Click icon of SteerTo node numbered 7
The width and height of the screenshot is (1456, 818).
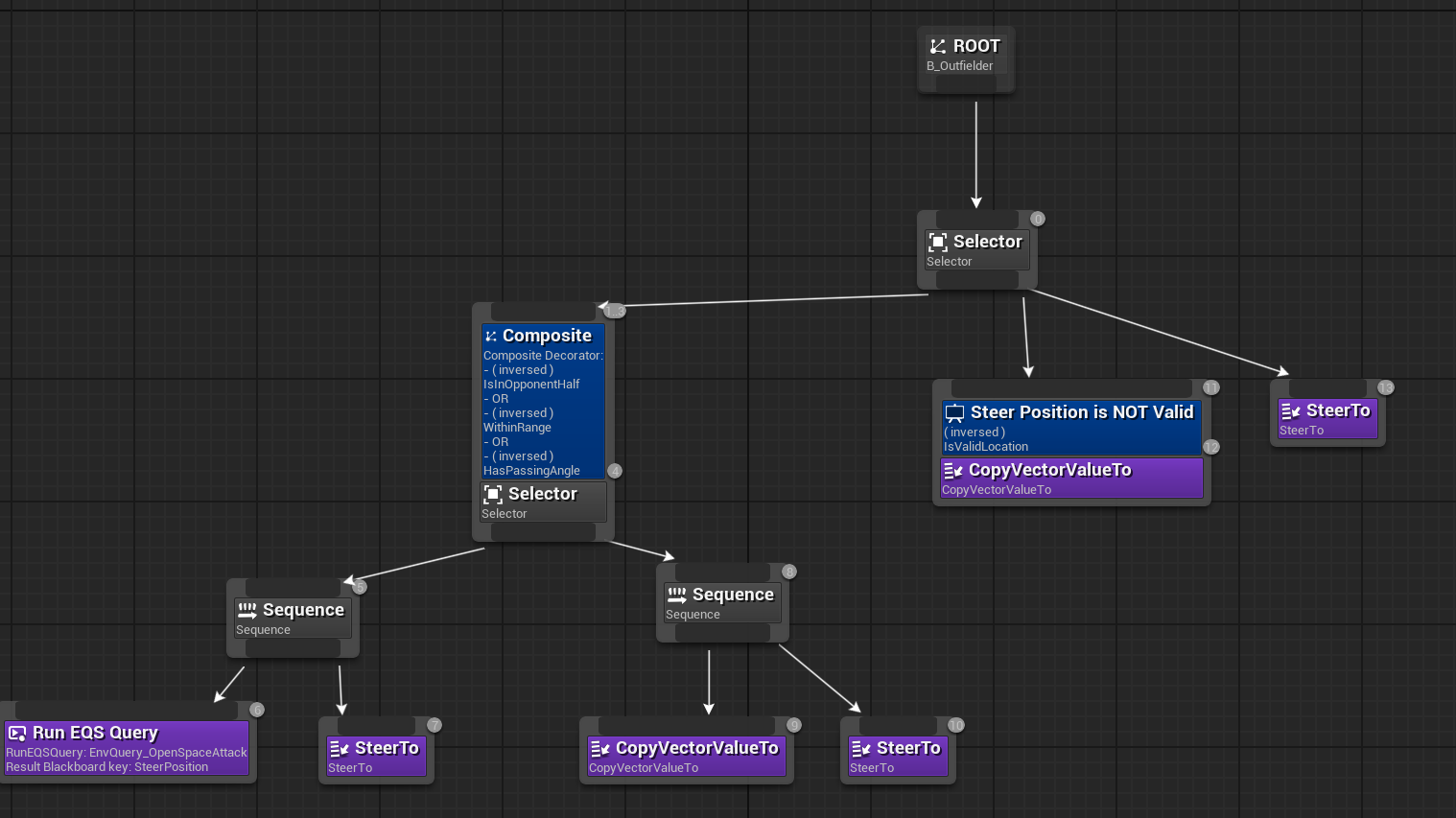point(340,748)
